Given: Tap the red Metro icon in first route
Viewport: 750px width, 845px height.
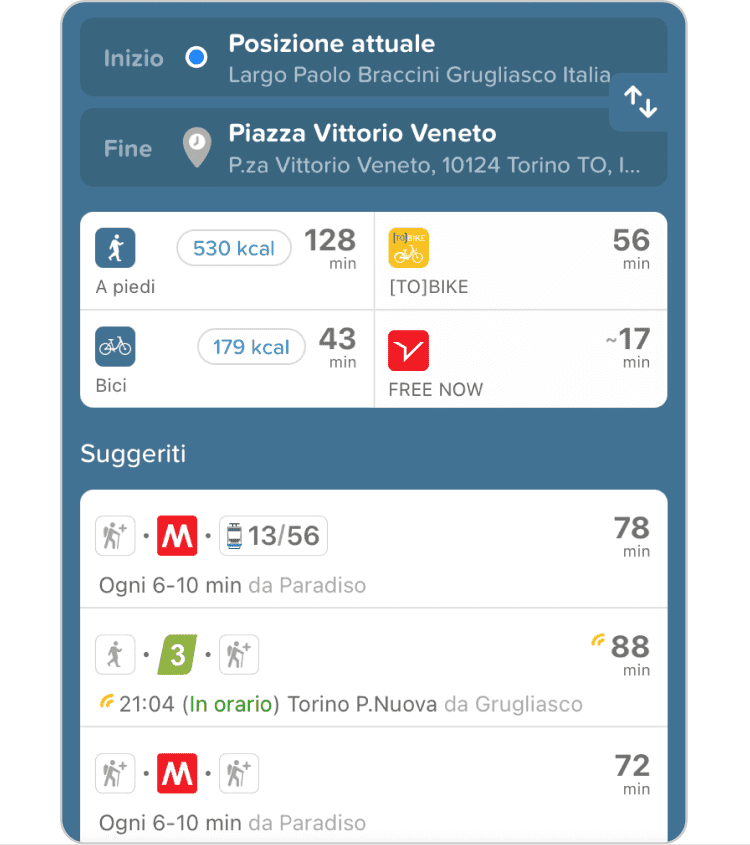Looking at the screenshot, I should pos(177,536).
